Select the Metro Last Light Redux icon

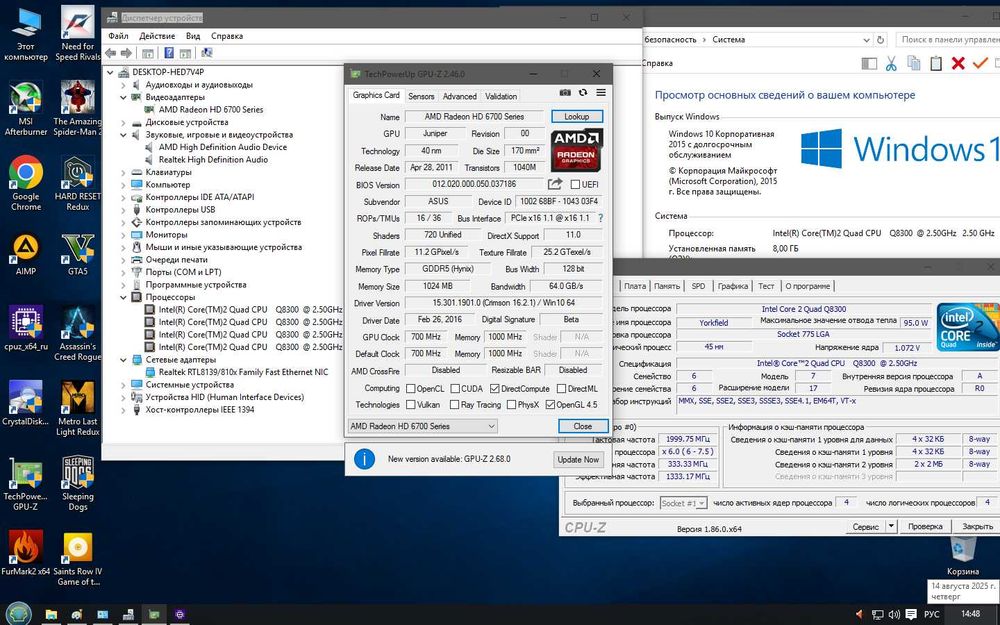78,408
